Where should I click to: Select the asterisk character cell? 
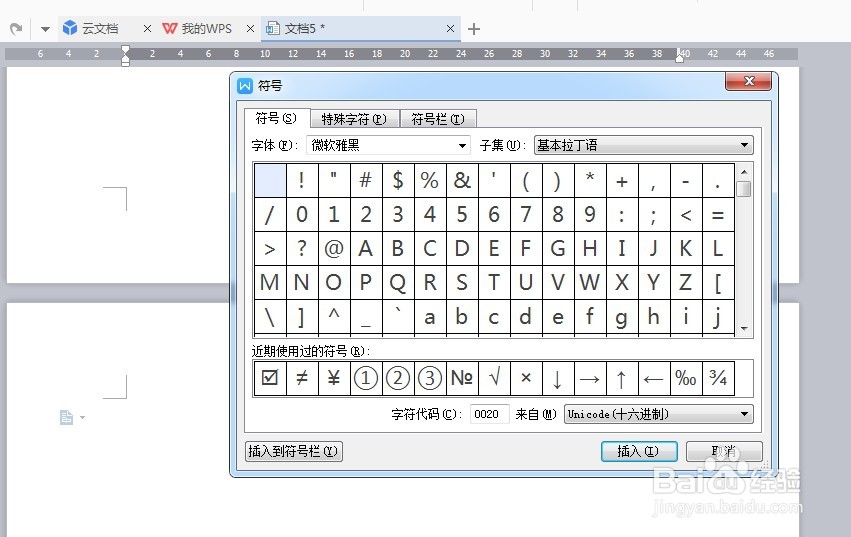(x=590, y=180)
